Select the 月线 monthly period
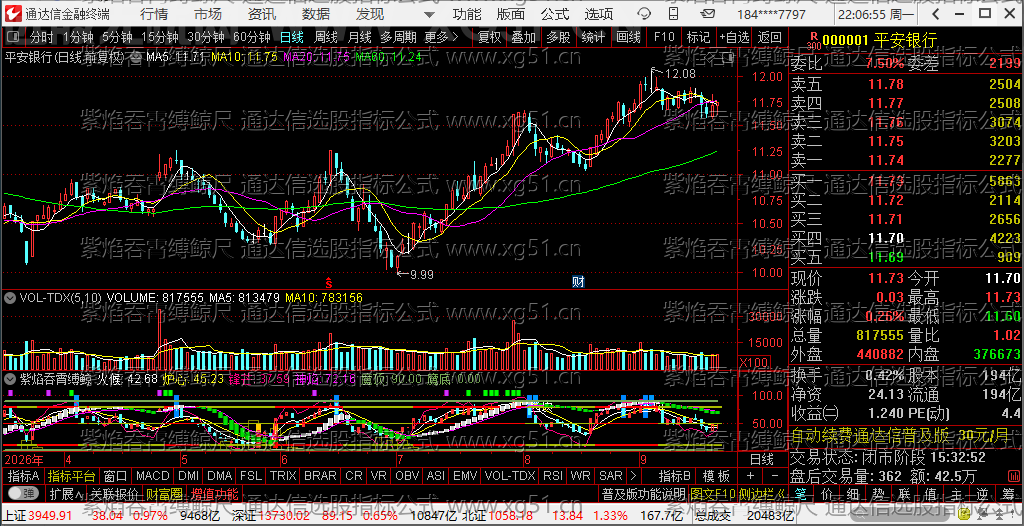Screen dimensions: 1024x526 point(360,37)
